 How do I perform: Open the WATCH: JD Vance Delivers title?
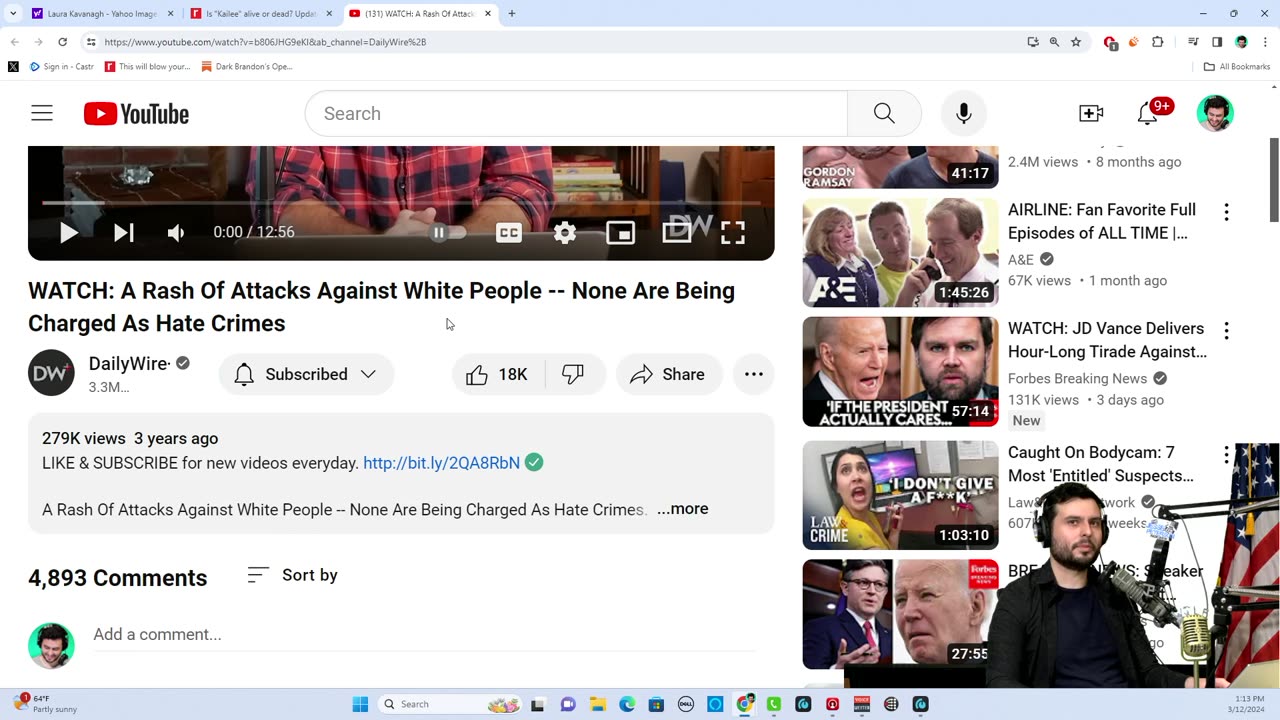1107,340
